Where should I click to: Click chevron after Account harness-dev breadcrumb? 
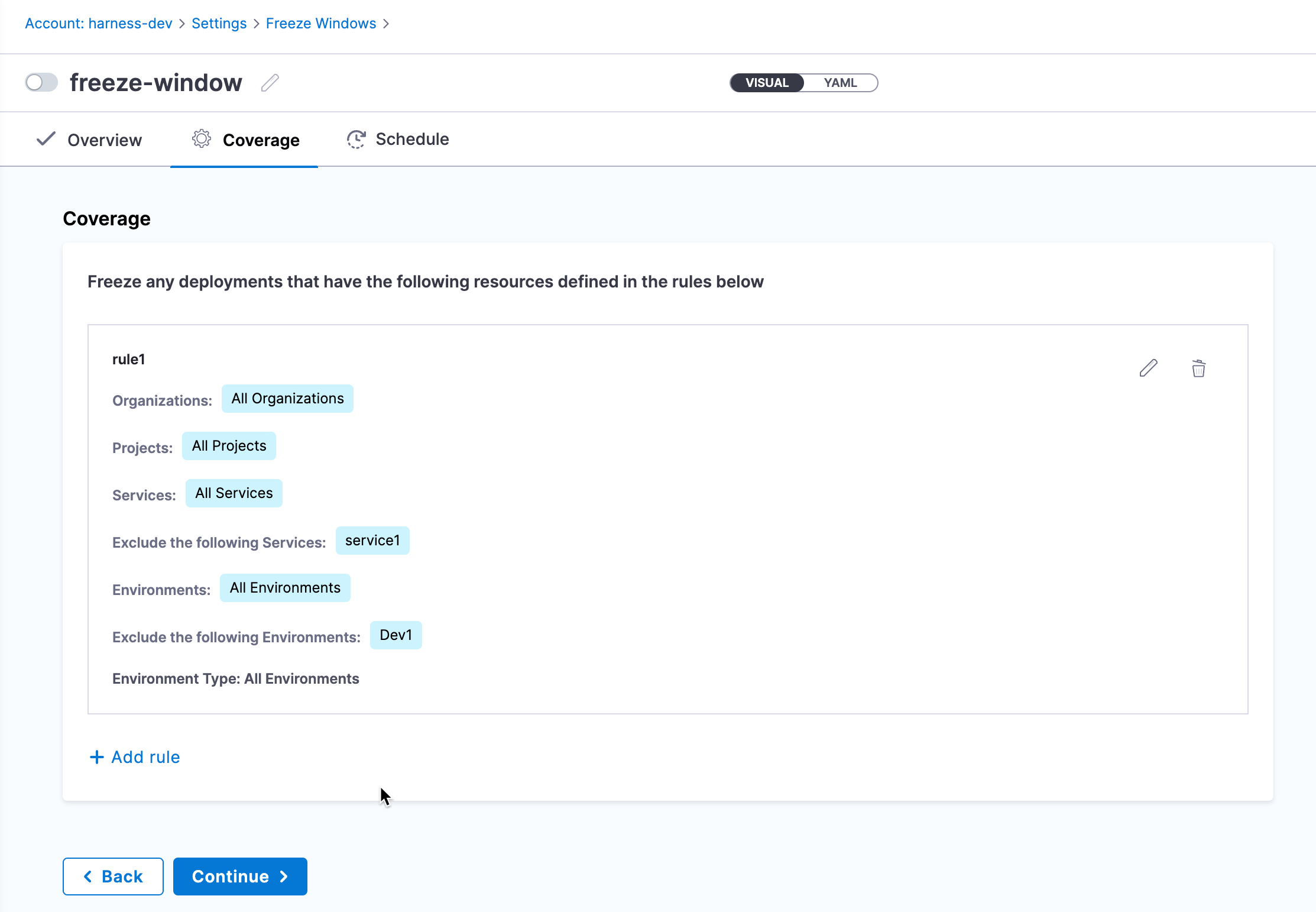[x=182, y=24]
